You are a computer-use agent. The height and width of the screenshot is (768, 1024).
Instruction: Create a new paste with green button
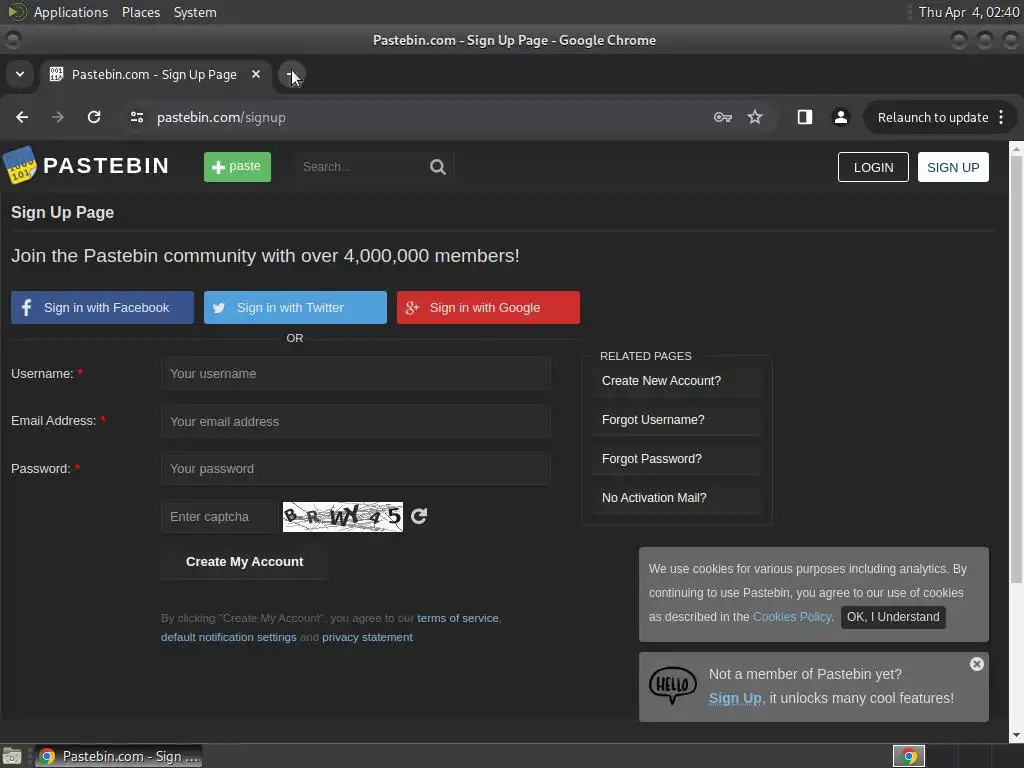click(237, 167)
